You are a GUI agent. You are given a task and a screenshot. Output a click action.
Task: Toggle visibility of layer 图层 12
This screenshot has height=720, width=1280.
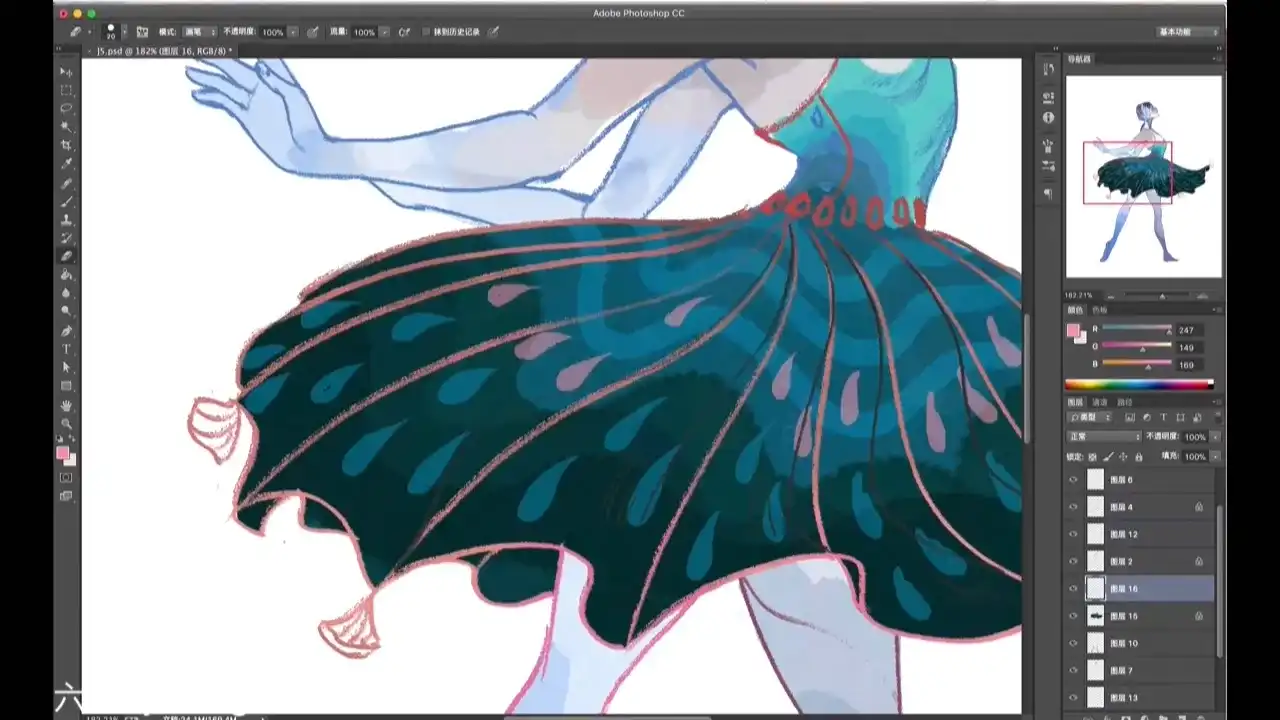click(1073, 534)
